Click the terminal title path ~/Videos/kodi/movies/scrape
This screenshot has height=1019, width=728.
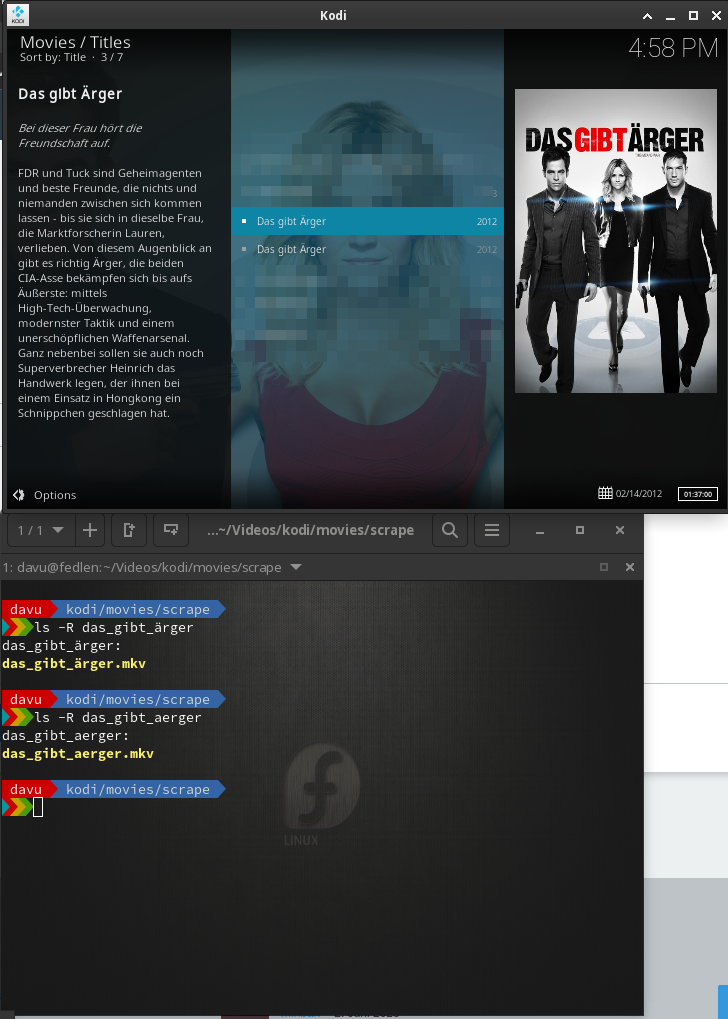pyautogui.click(x=310, y=530)
